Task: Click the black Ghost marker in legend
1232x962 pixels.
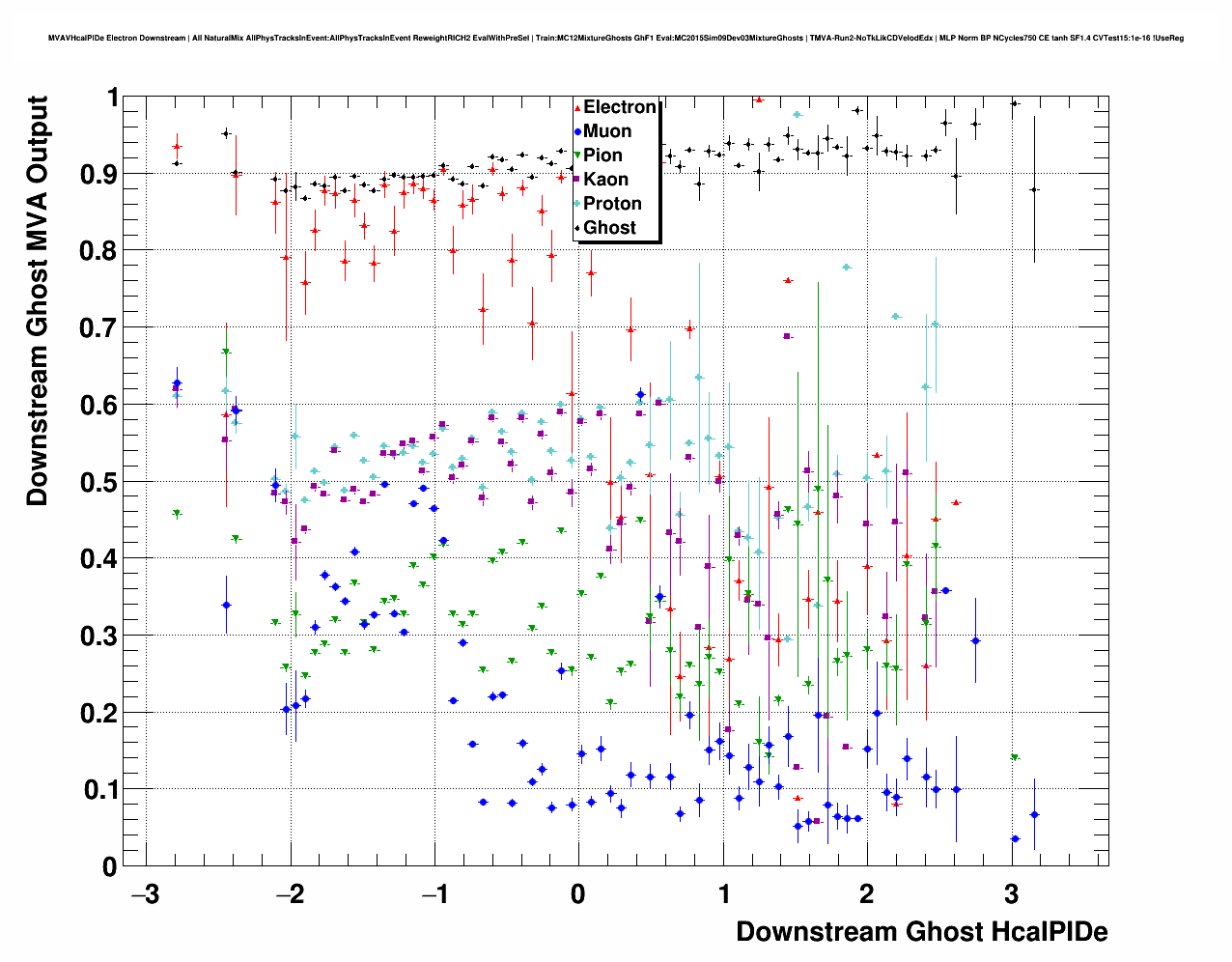Action: [577, 229]
